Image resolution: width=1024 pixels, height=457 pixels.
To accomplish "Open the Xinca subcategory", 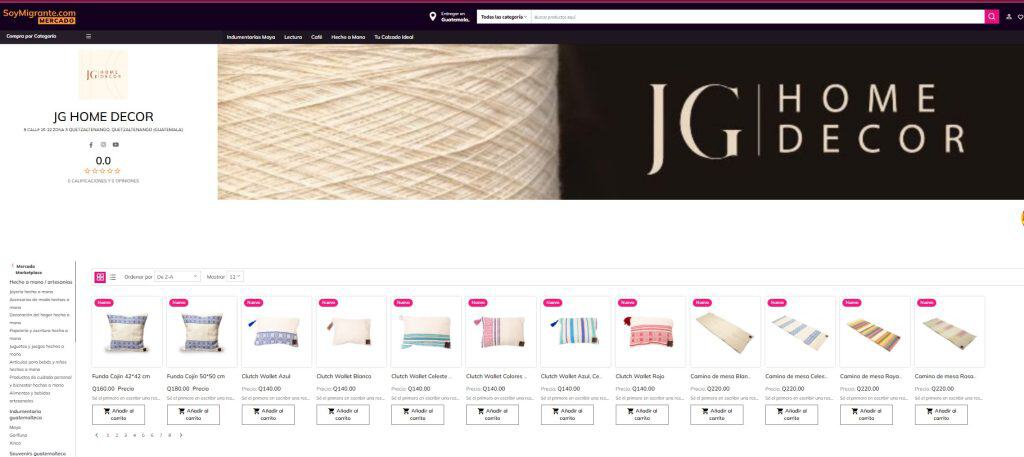I will coord(15,443).
